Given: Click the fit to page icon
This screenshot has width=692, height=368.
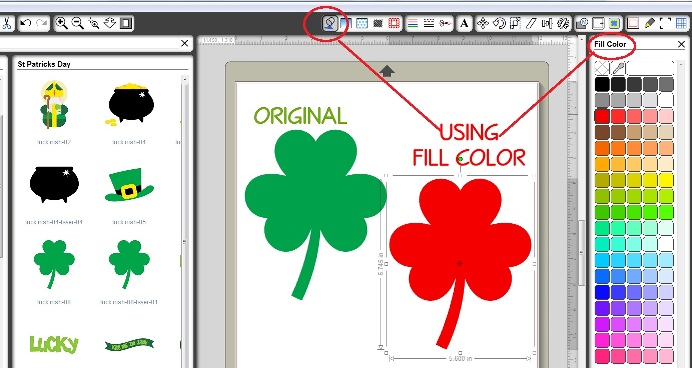Looking at the screenshot, I should 126,23.
